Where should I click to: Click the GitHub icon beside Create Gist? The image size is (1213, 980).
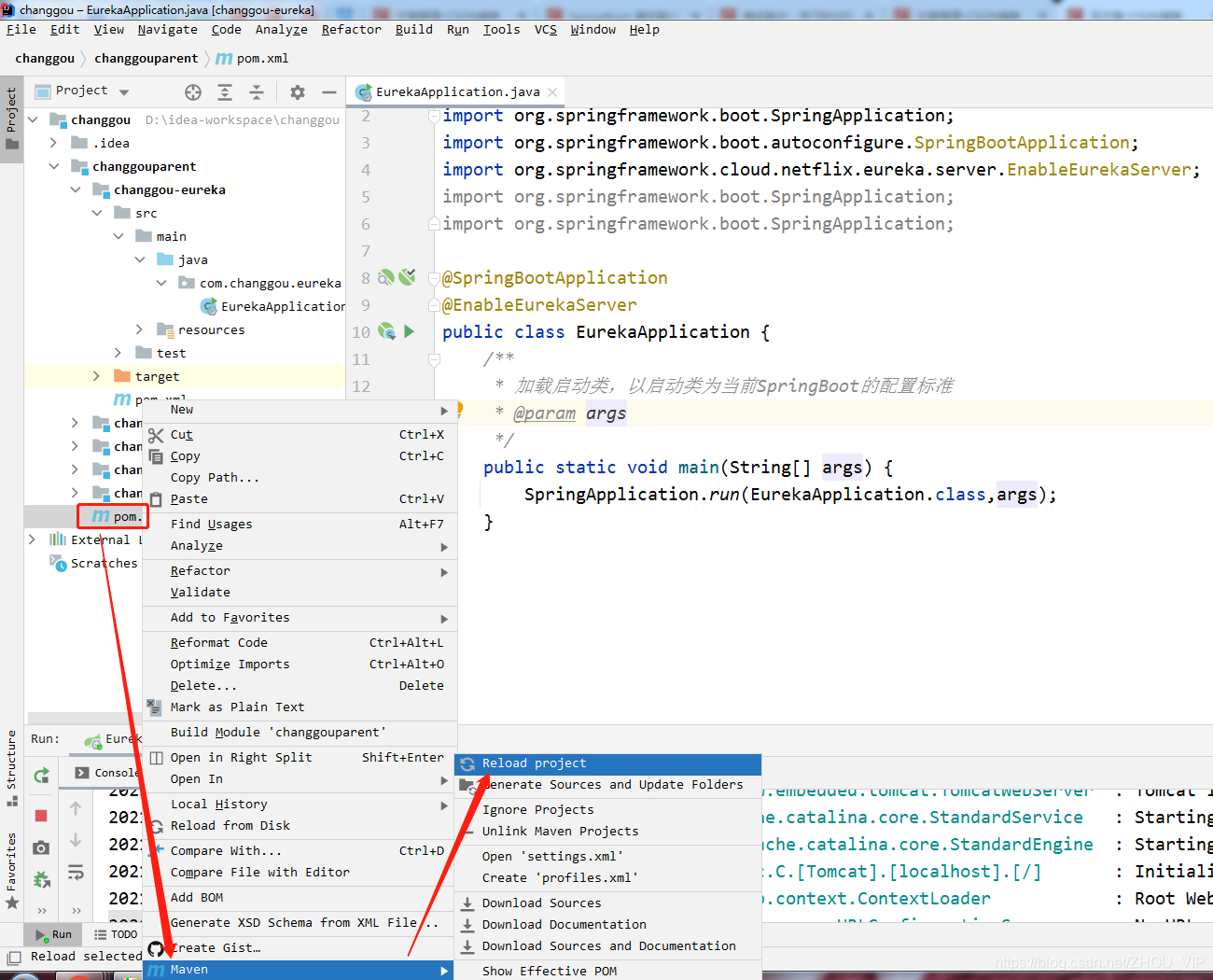point(156,949)
